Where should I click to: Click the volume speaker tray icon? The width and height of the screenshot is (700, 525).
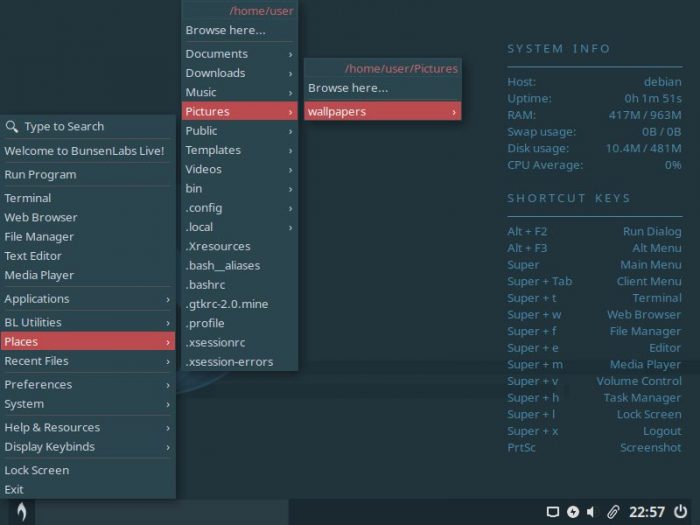click(591, 512)
